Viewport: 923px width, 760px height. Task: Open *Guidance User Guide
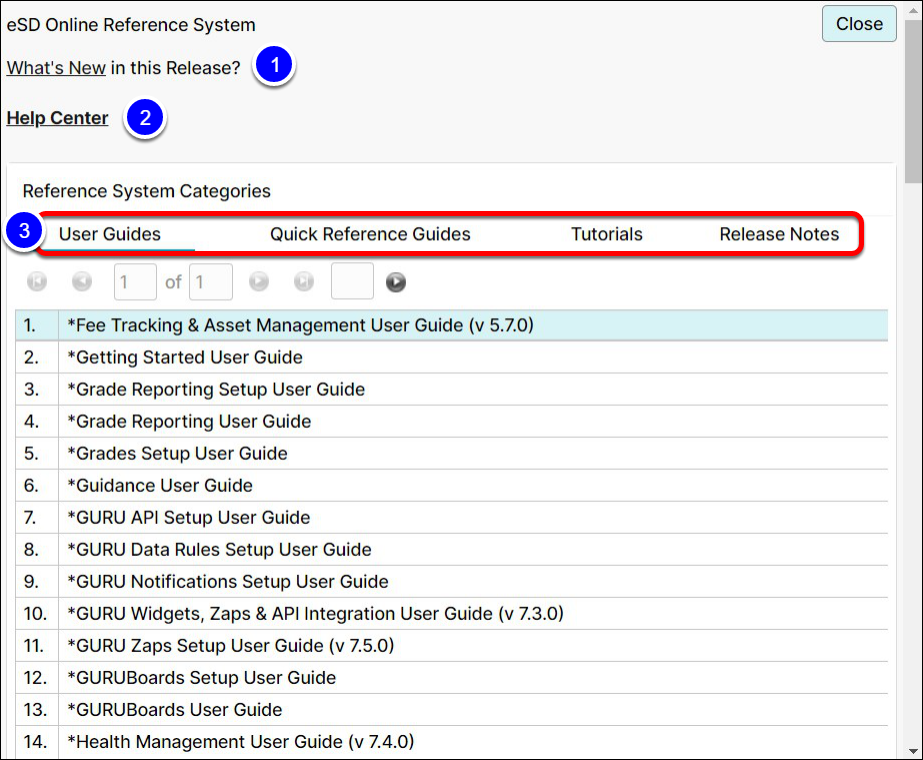click(x=451, y=486)
